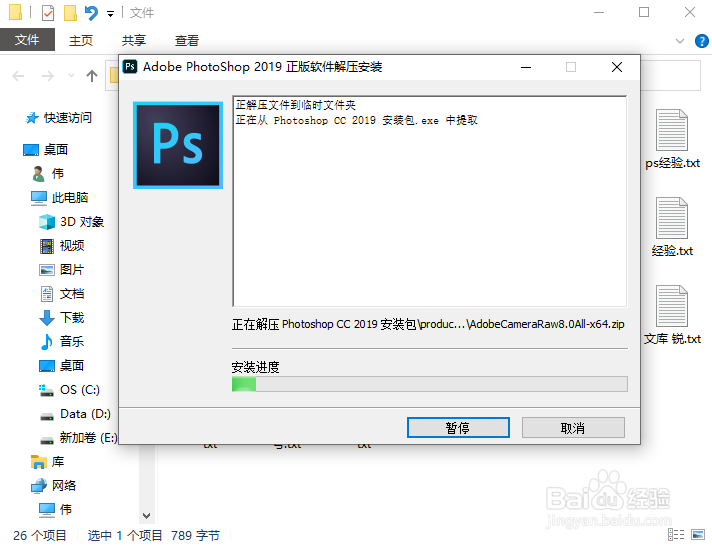Screen dimensions: 712x546
Task: Switch to large icons view in status bar
Action: [x=698, y=535]
